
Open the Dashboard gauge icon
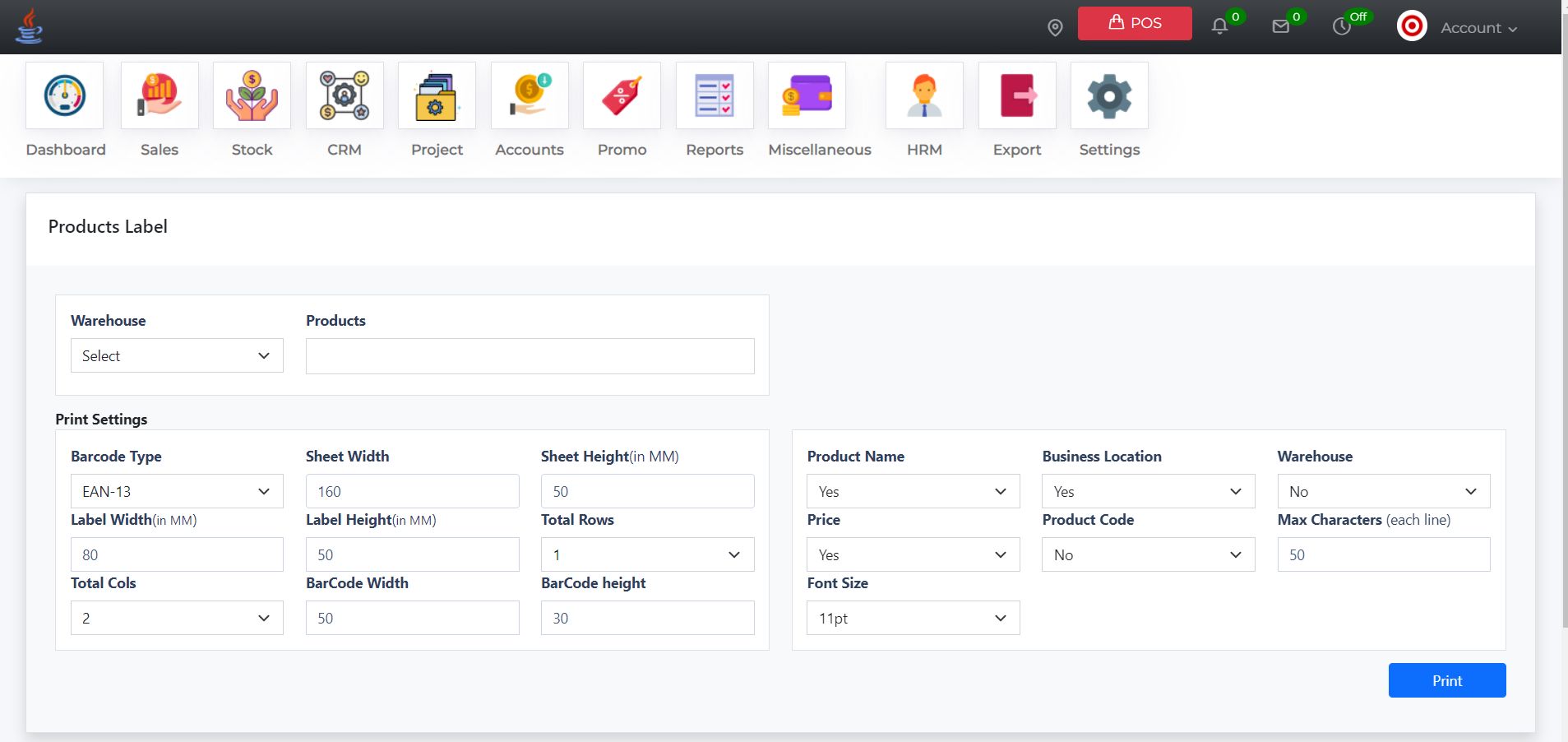pyautogui.click(x=65, y=95)
